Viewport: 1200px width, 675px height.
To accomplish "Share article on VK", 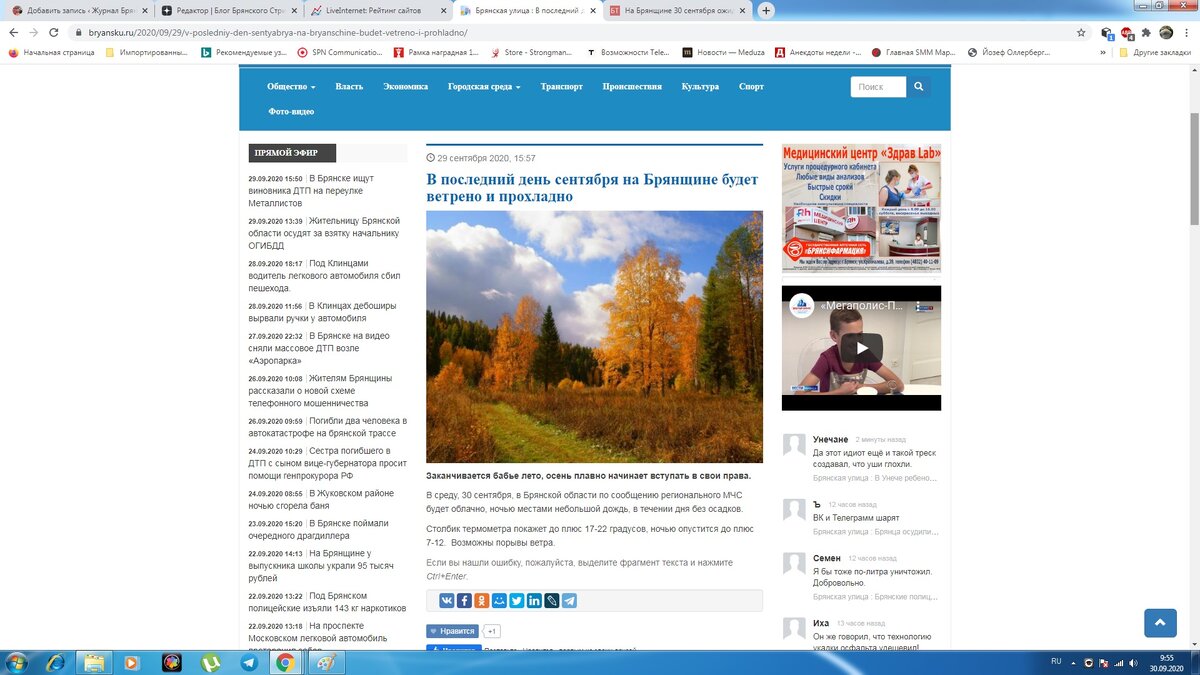I will tap(447, 600).
